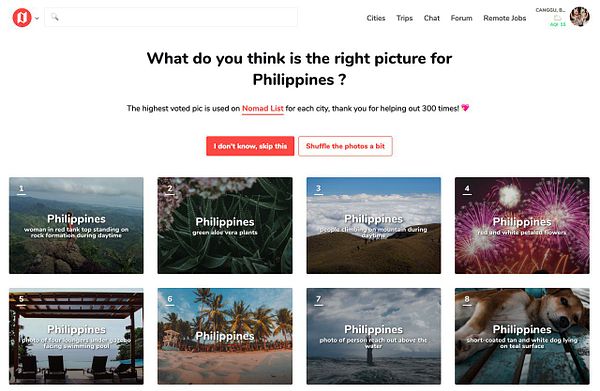600x391 pixels.
Task: Expand the dropdown arrow beside logo
Action: point(37,18)
